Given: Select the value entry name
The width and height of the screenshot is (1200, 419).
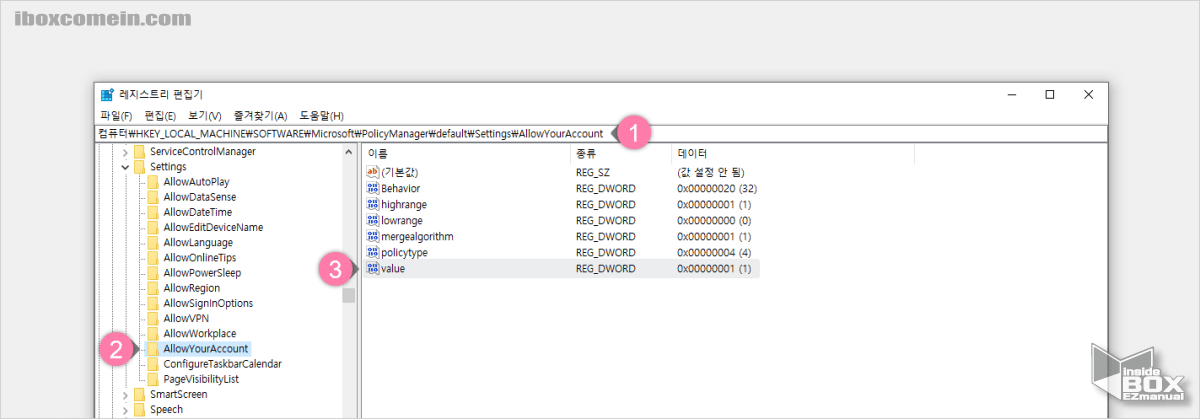Looking at the screenshot, I should point(394,268).
